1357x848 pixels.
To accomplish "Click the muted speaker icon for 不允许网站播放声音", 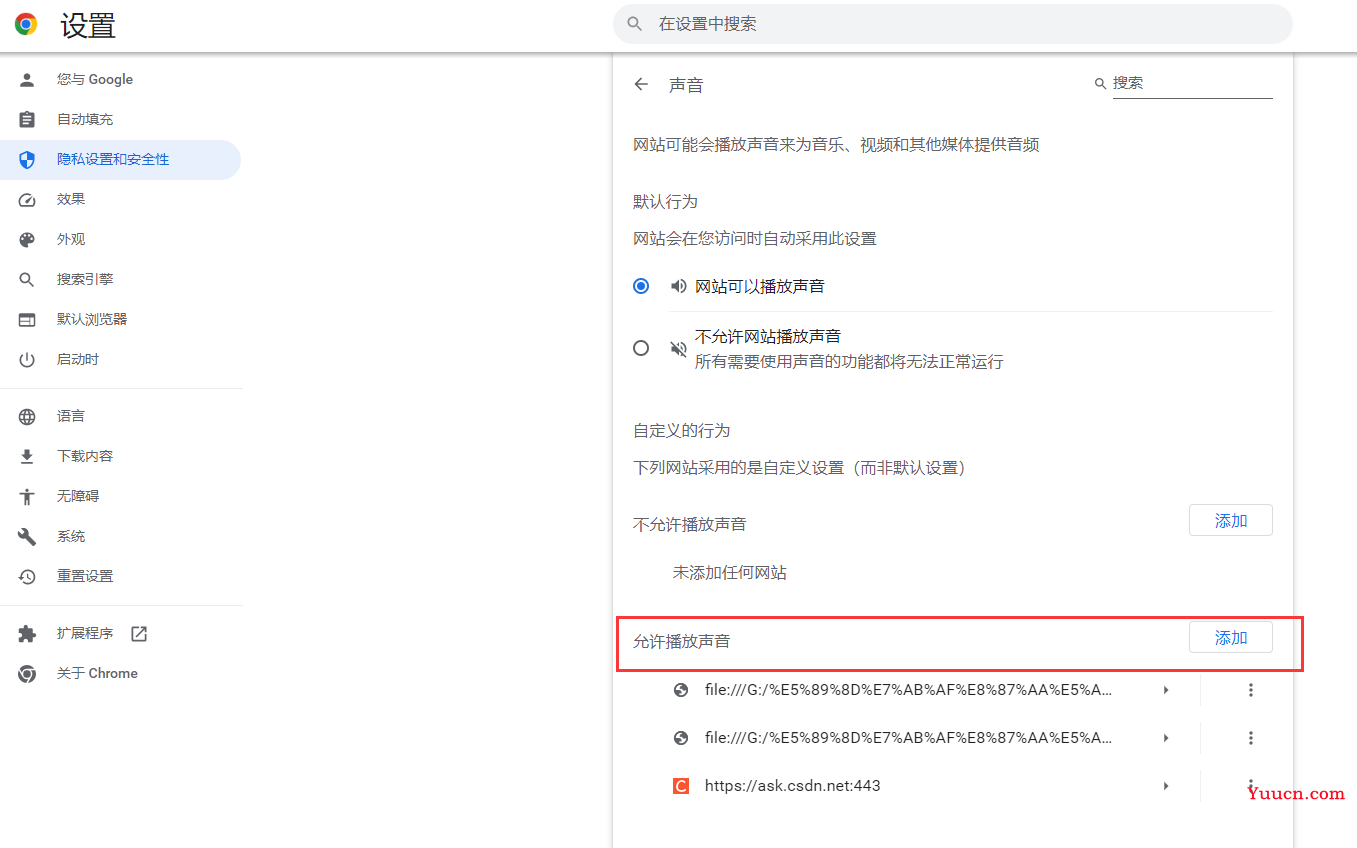I will tap(679, 348).
